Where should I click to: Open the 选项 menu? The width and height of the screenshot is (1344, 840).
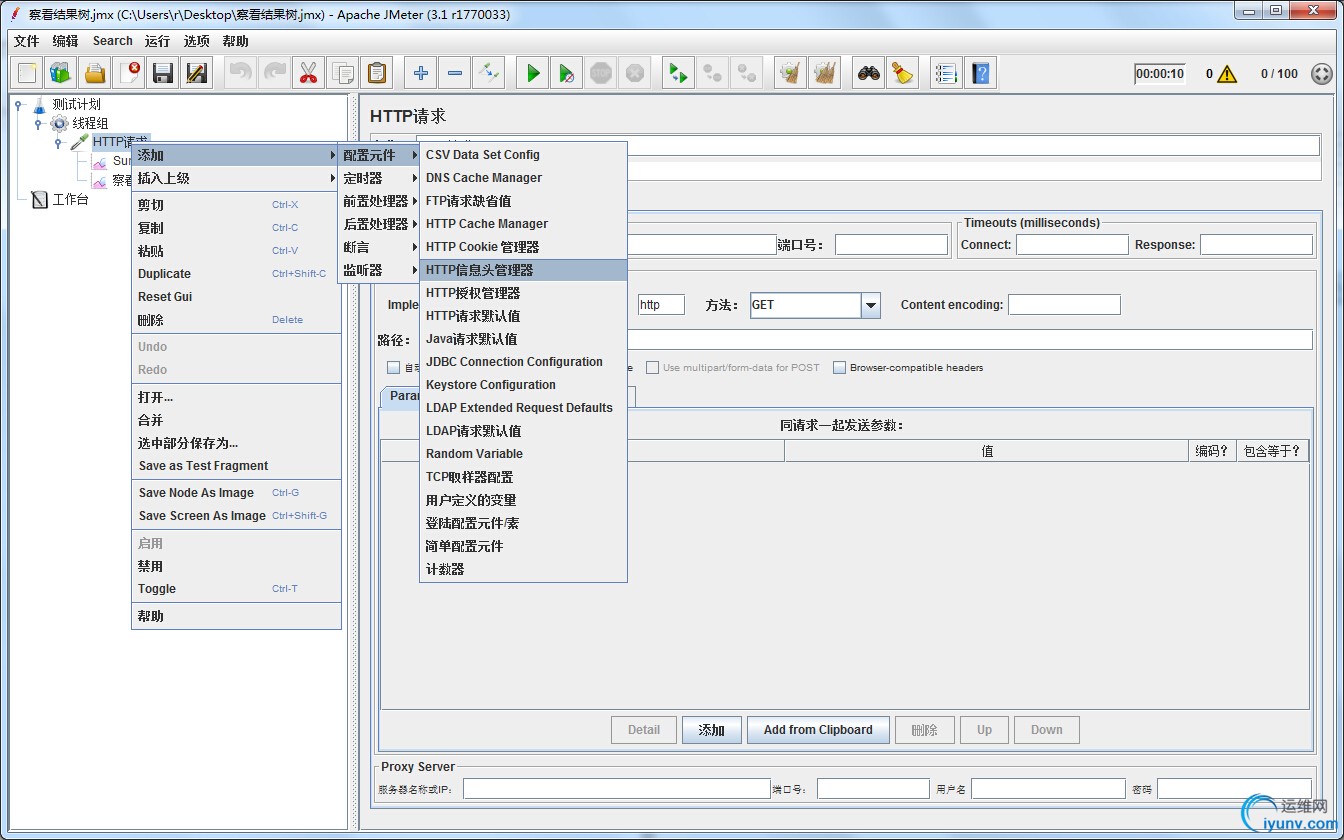[196, 41]
